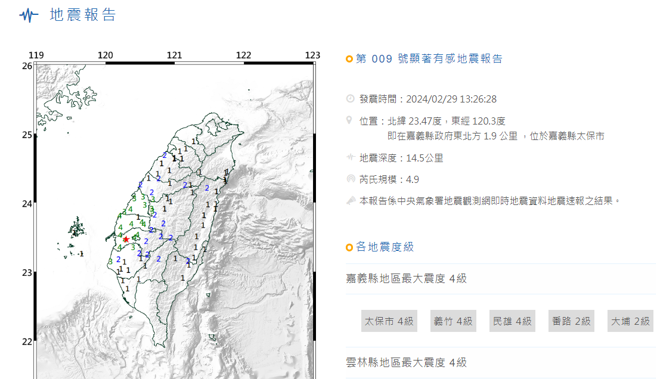Click the orange circle bullet beside 各地震度級
Image resolution: width=656 pixels, height=379 pixels.
point(349,248)
